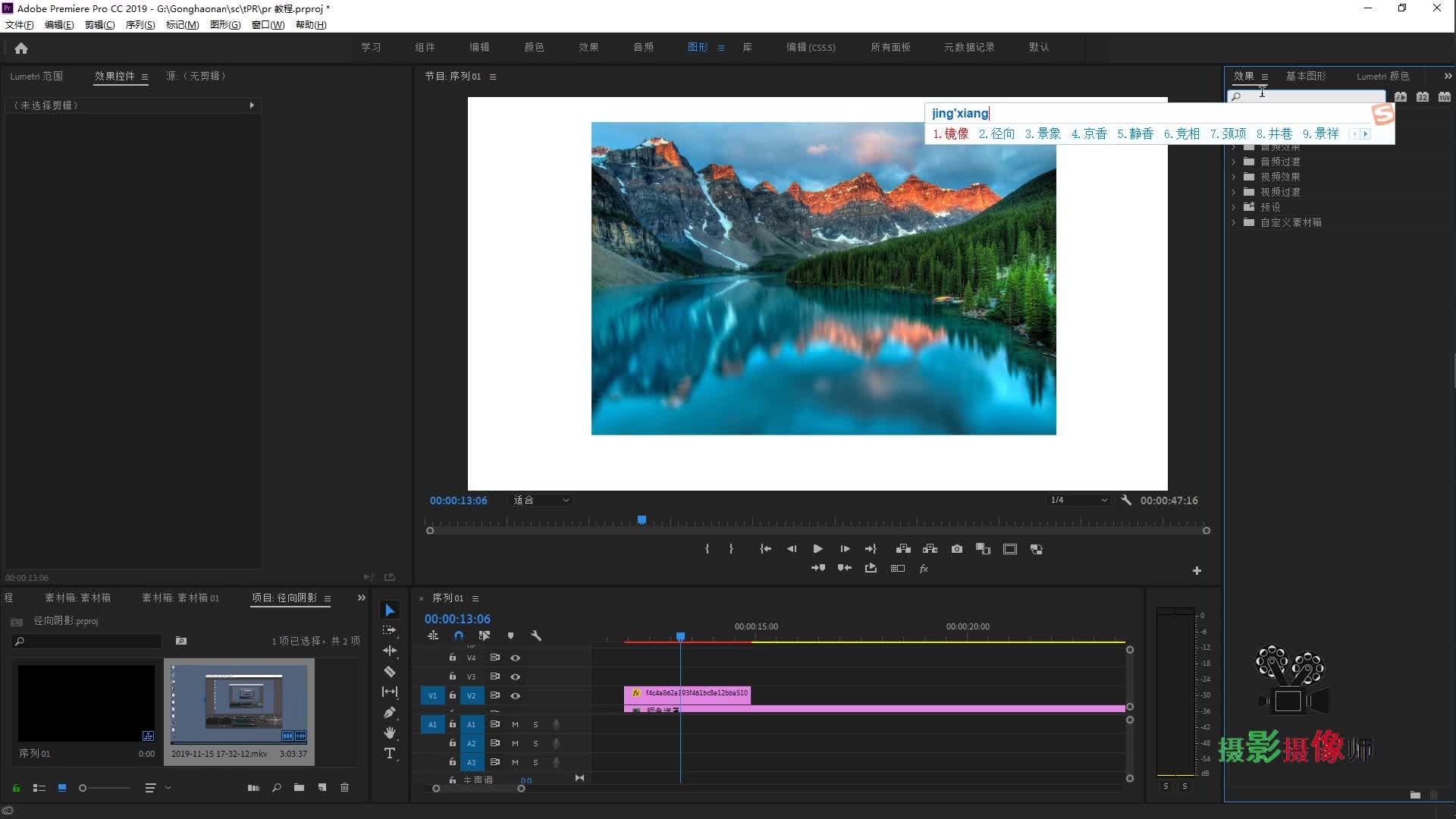Click the Export Frame camera icon
This screenshot has height=819, width=1456.
coord(957,549)
